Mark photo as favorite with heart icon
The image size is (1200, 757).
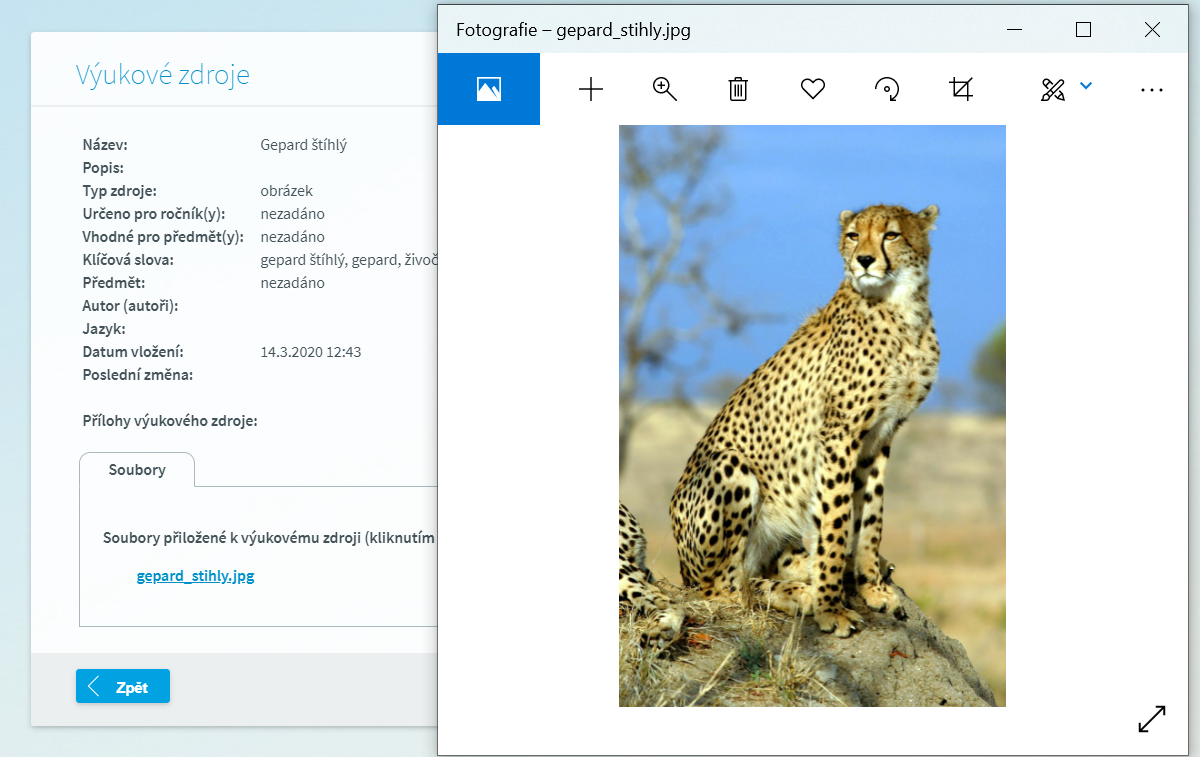813,90
